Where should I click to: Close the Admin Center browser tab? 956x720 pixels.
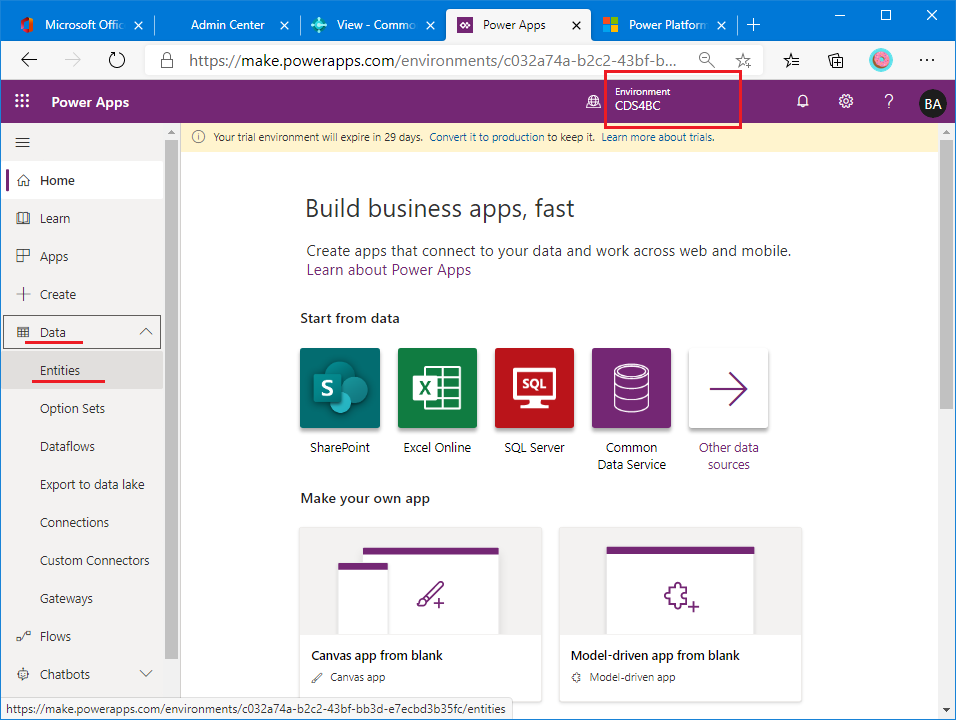click(284, 25)
